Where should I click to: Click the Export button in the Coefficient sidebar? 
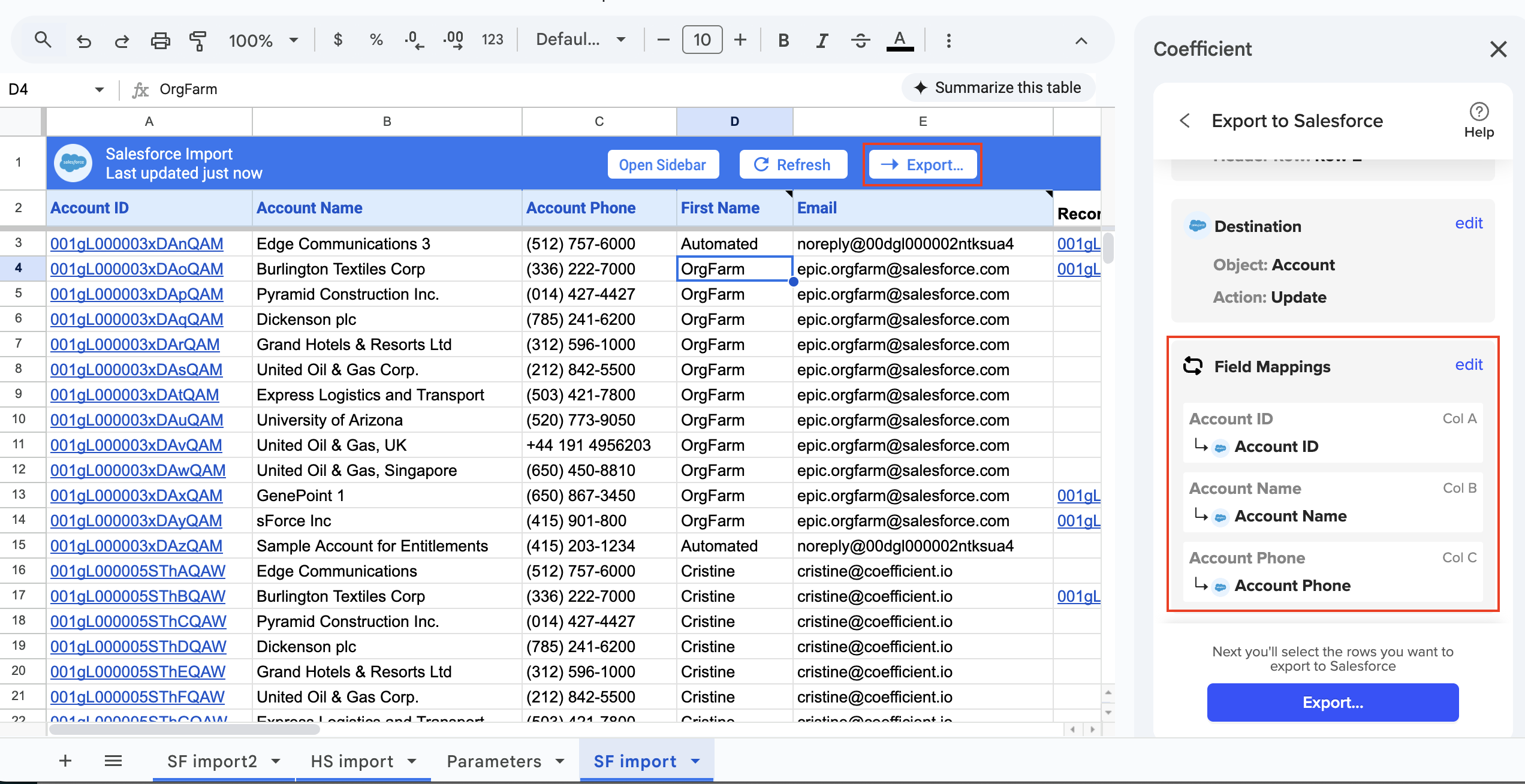click(1332, 702)
